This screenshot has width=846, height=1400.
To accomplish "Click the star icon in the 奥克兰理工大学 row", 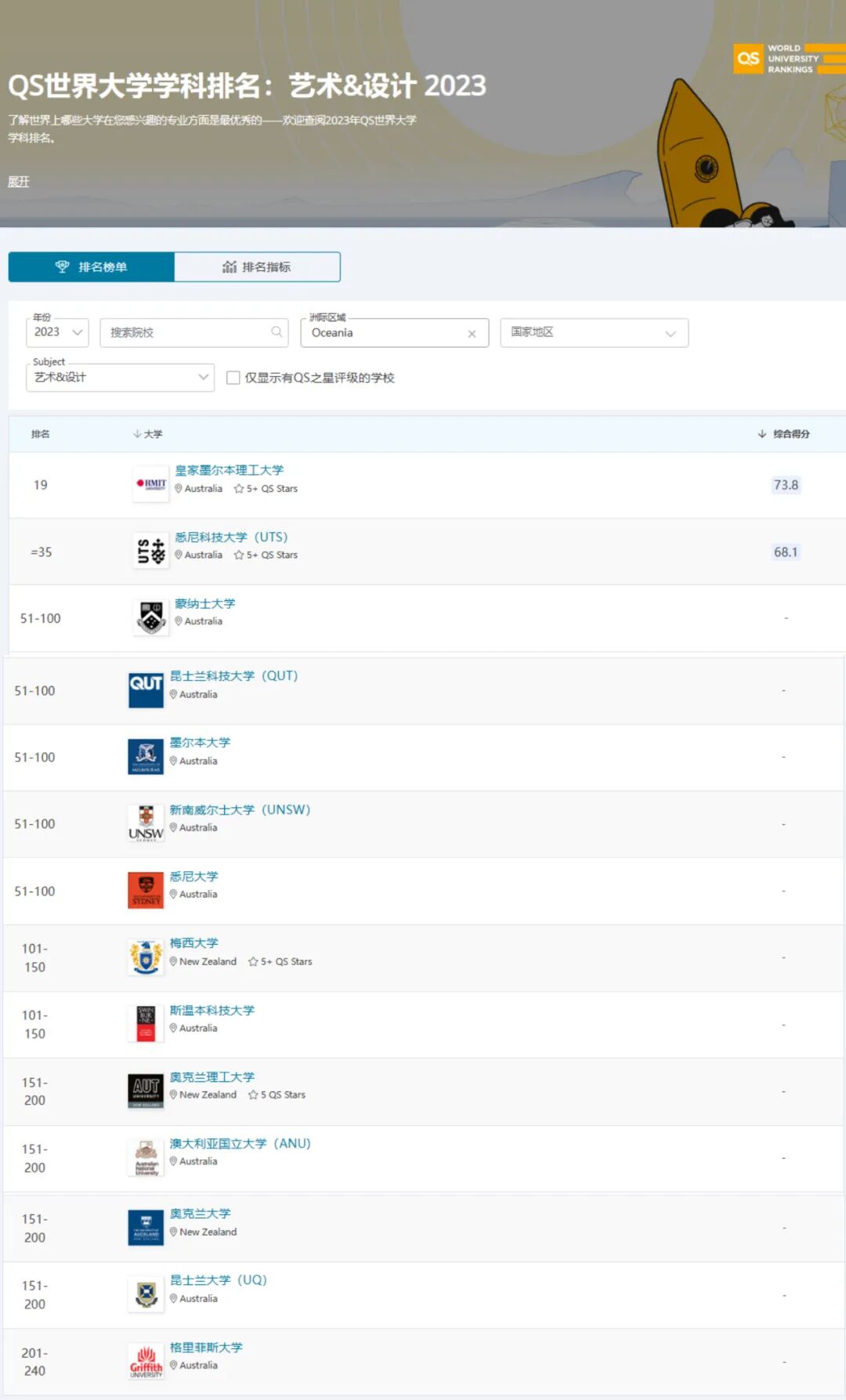I will (x=253, y=1095).
